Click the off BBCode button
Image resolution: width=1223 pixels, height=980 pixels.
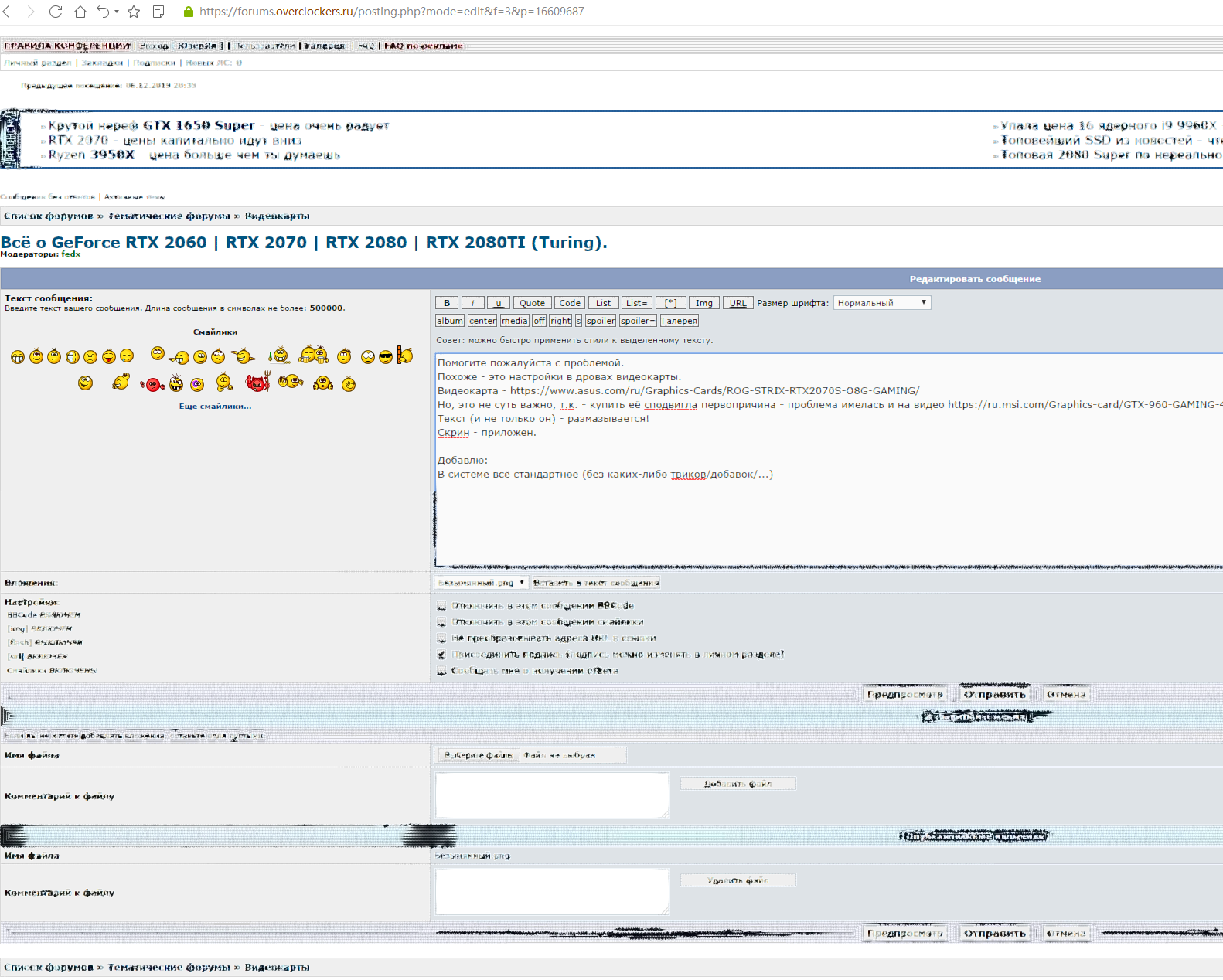[539, 321]
